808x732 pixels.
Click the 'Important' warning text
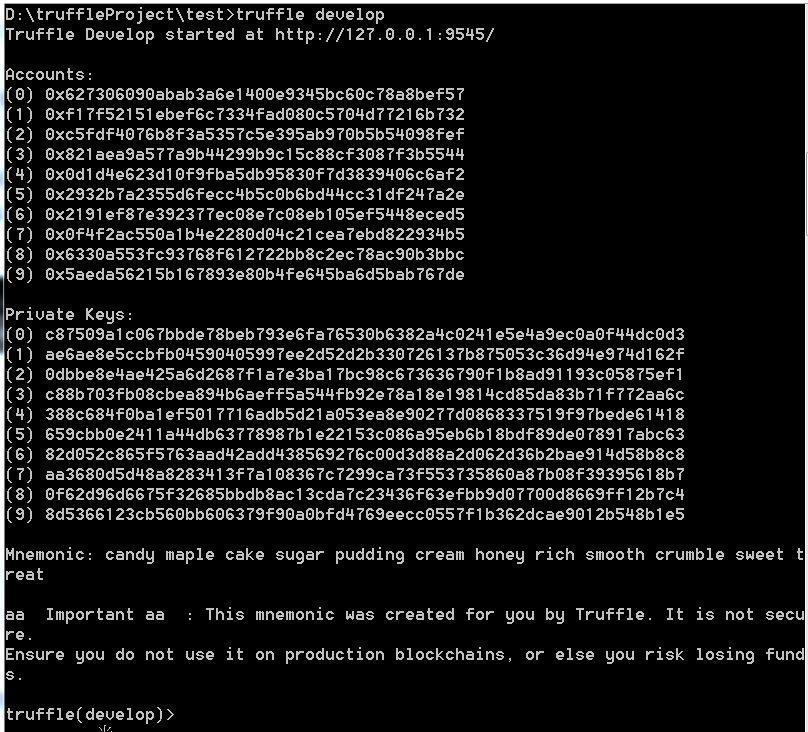point(90,615)
